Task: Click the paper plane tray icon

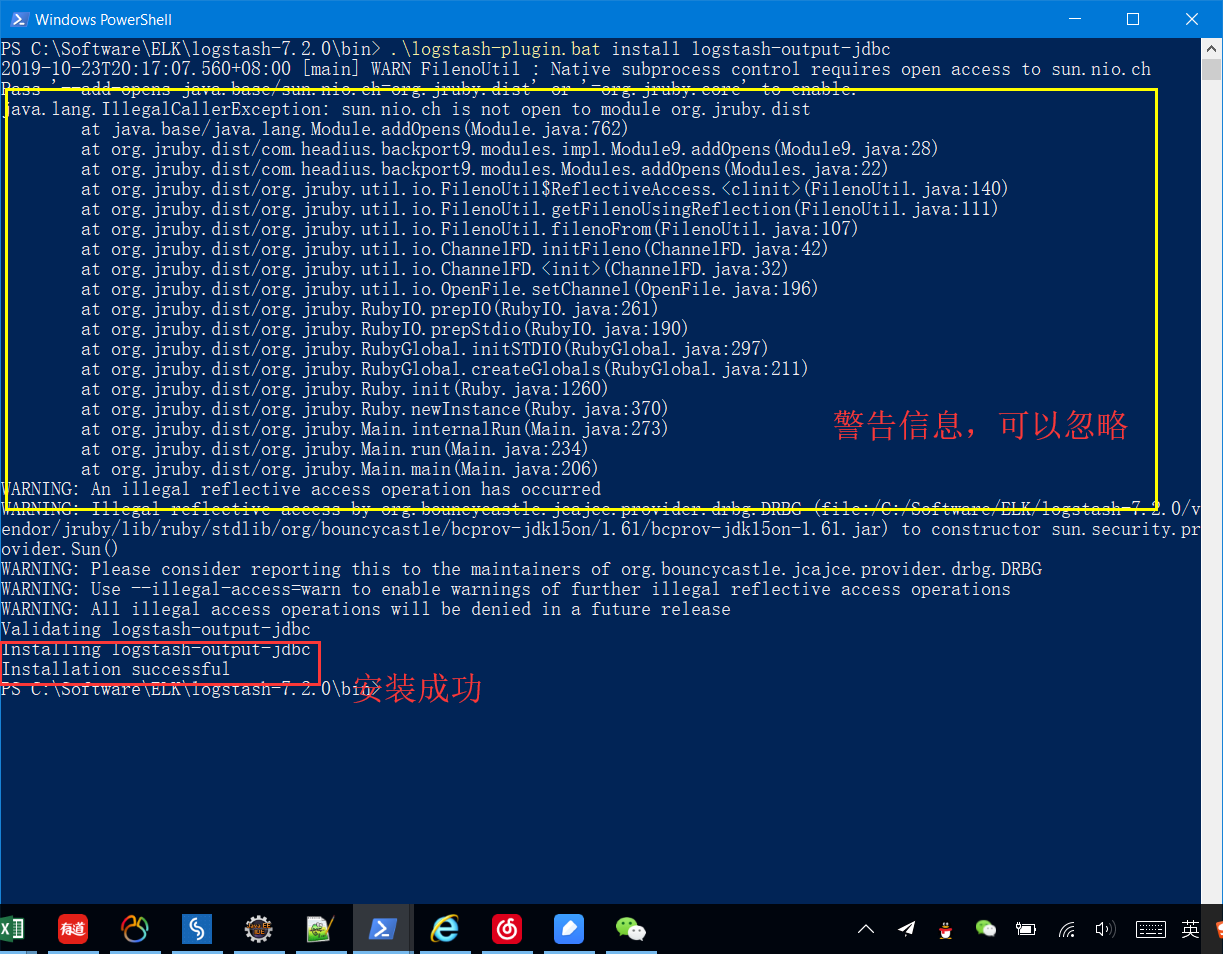Action: [x=906, y=929]
